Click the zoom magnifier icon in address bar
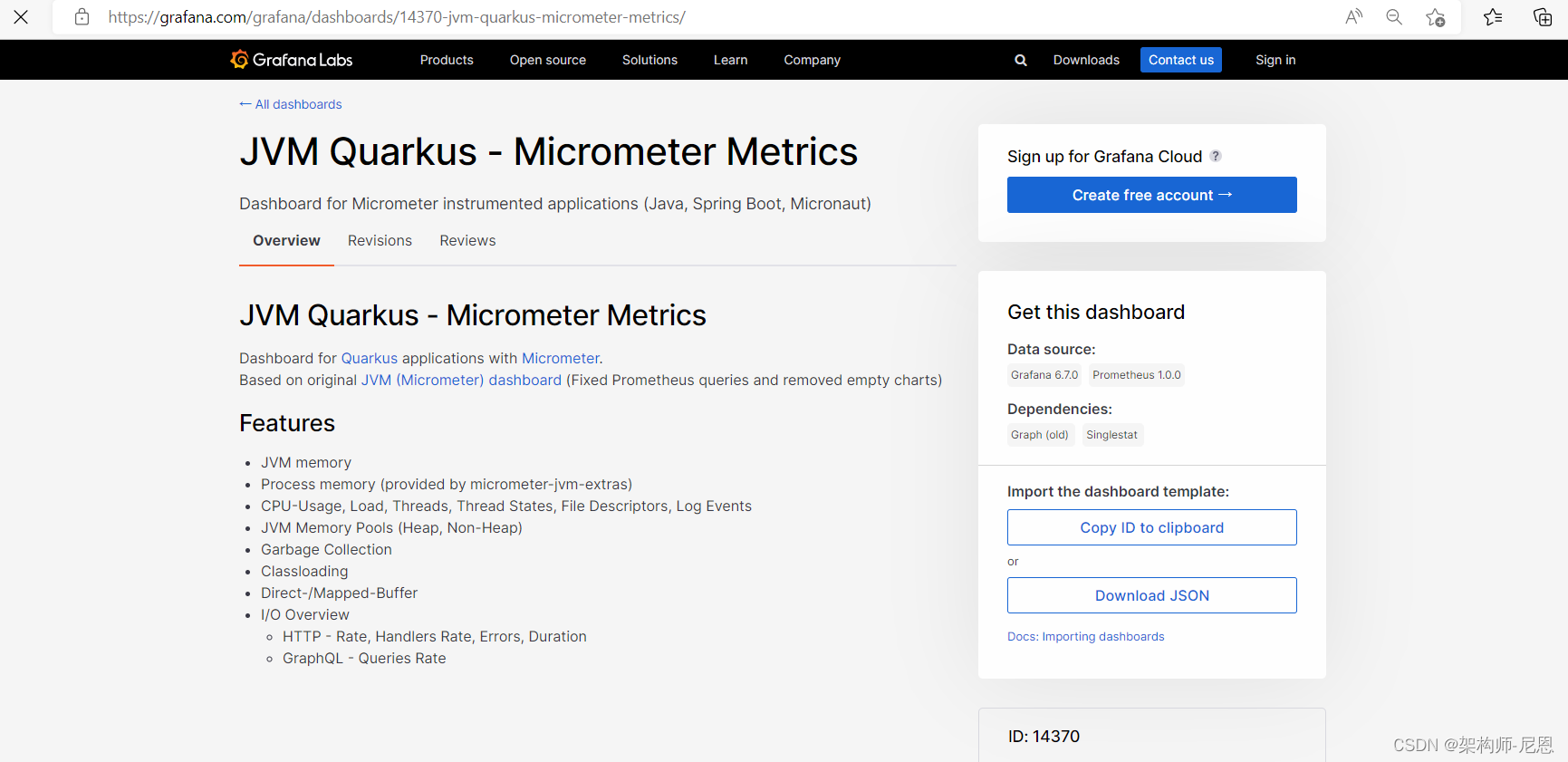Image resolution: width=1568 pixels, height=762 pixels. click(x=1394, y=17)
